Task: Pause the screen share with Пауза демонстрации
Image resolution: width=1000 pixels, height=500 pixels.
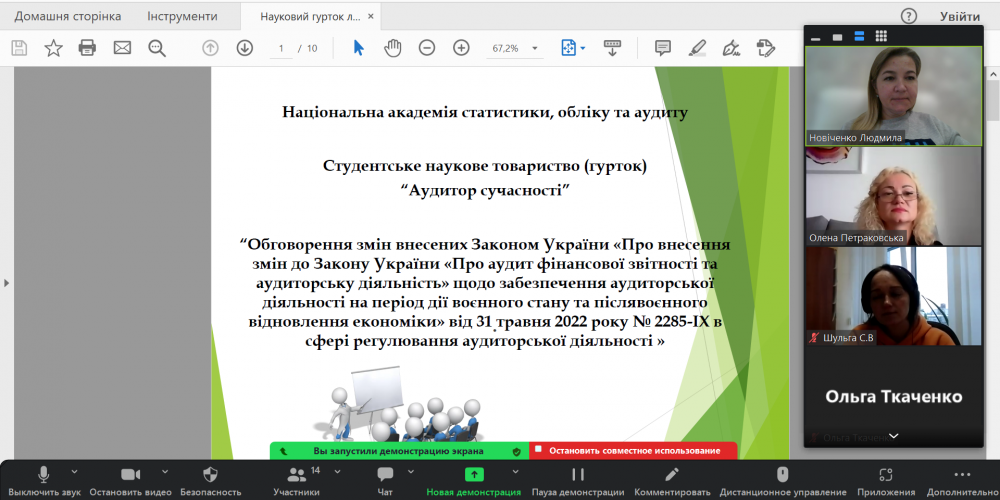Action: (x=577, y=474)
